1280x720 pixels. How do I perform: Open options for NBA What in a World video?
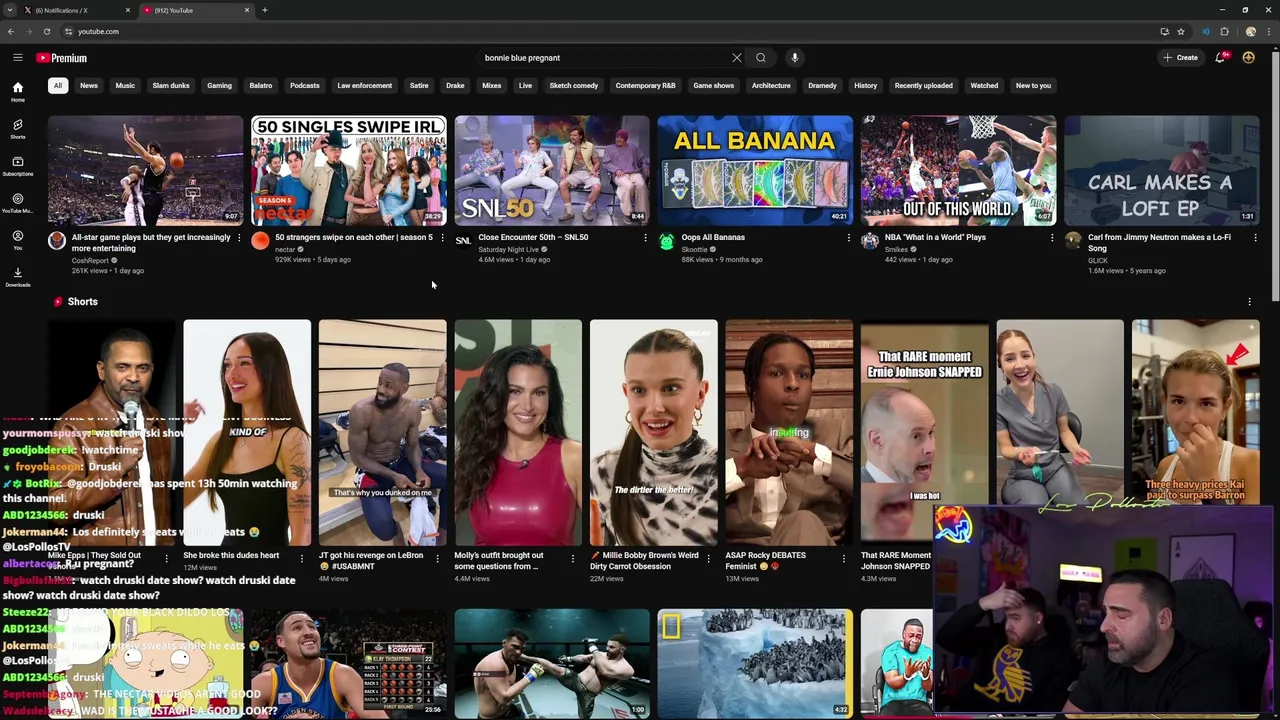click(x=1052, y=238)
